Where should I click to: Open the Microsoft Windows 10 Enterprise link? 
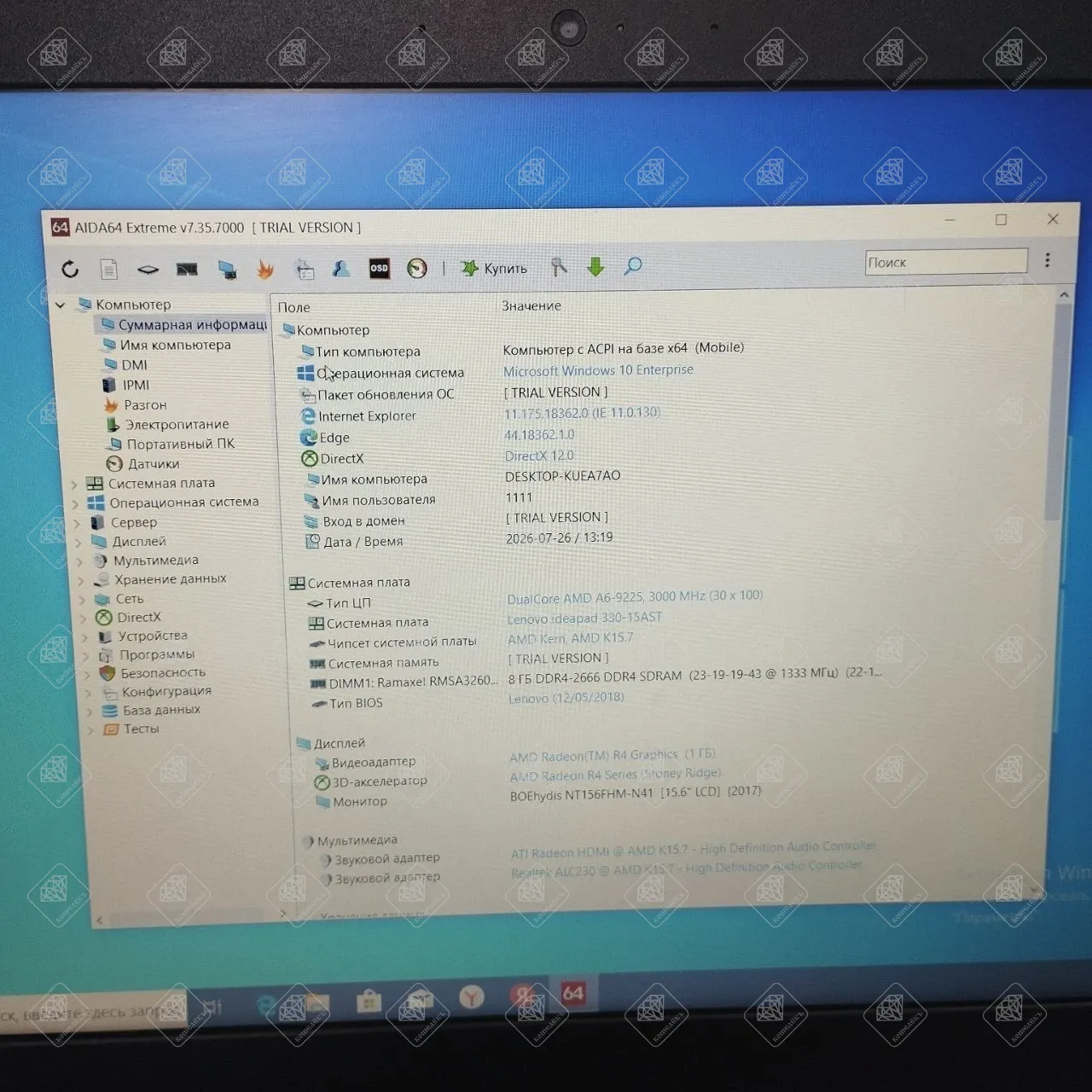[598, 370]
